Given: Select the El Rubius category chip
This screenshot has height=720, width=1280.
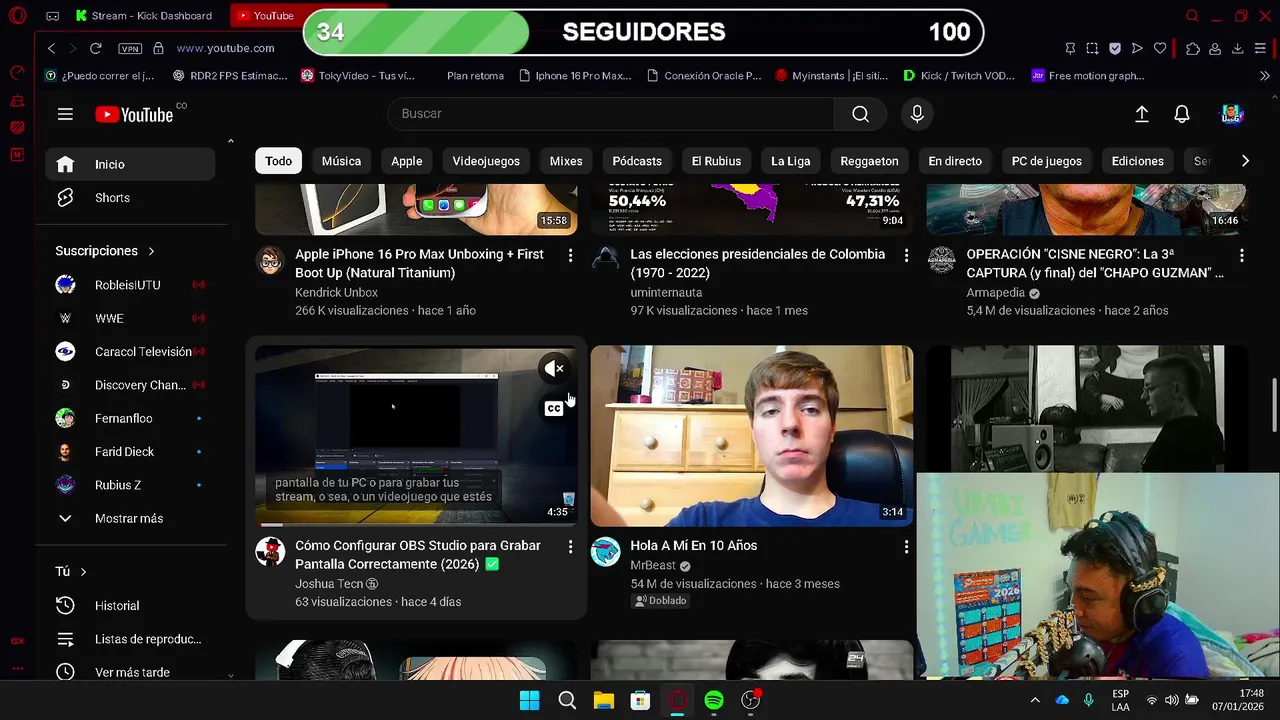Looking at the screenshot, I should coord(716,161).
